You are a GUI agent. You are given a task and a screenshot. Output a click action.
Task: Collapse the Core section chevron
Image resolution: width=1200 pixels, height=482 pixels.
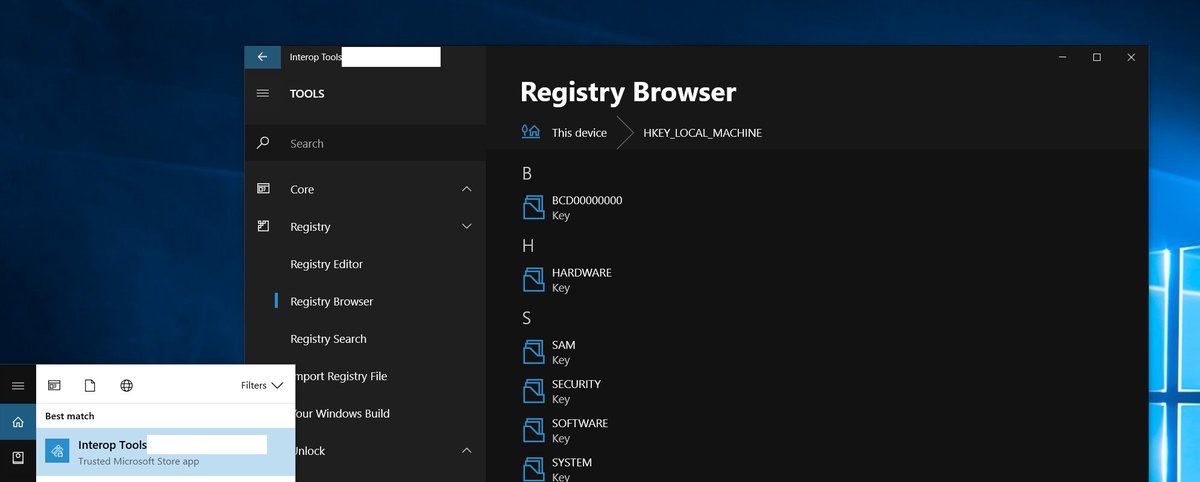pyautogui.click(x=467, y=189)
